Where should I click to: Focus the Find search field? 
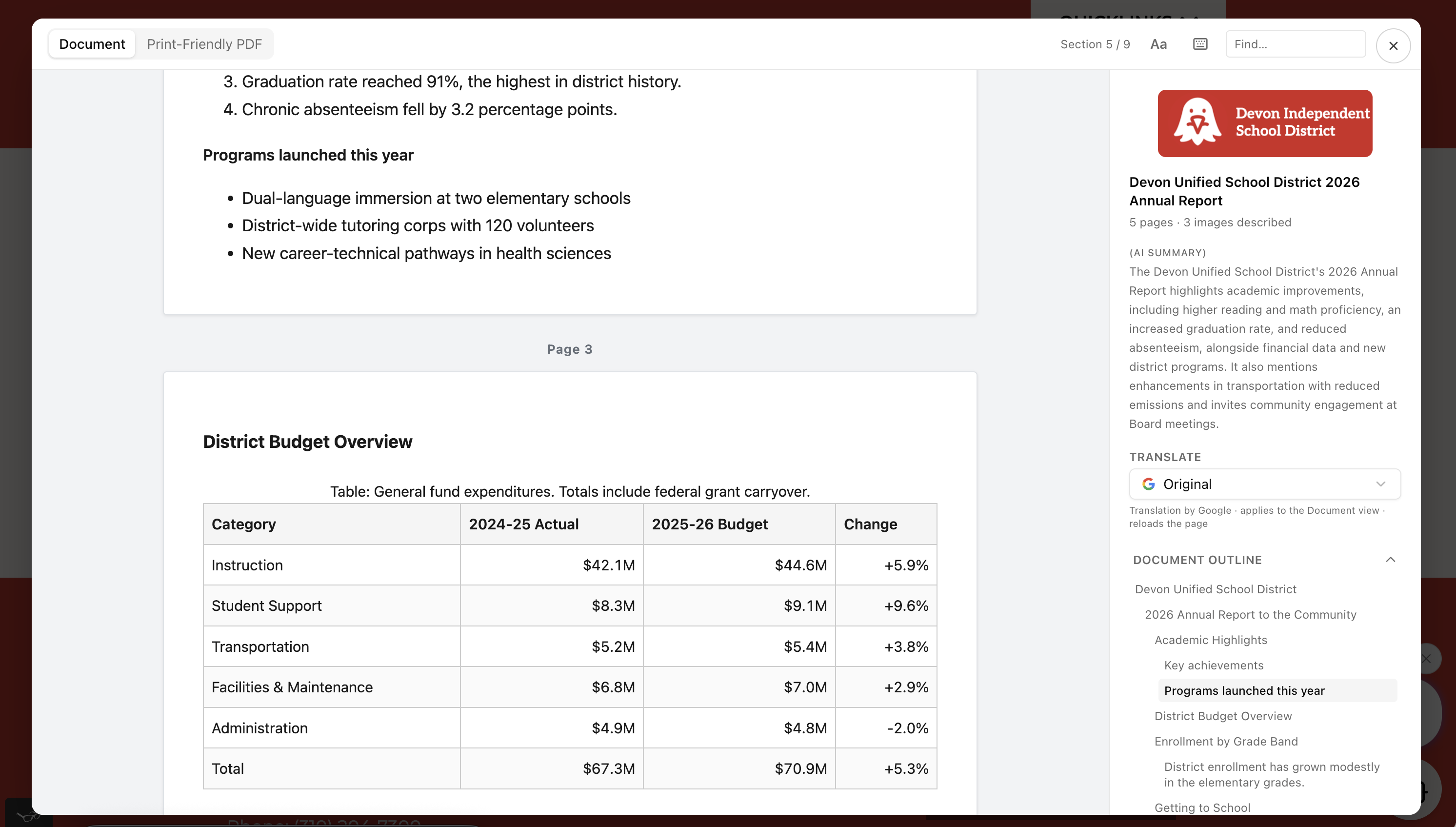[x=1296, y=44]
